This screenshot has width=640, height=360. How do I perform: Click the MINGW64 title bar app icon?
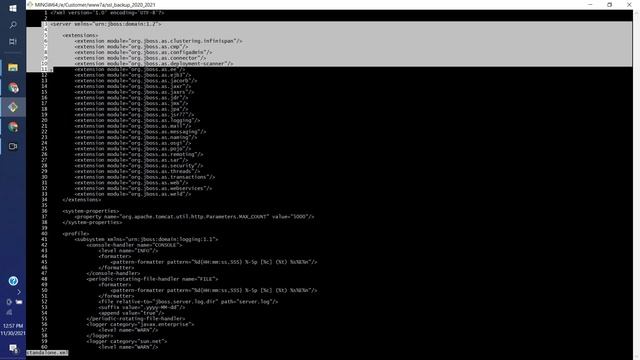(x=30, y=4)
